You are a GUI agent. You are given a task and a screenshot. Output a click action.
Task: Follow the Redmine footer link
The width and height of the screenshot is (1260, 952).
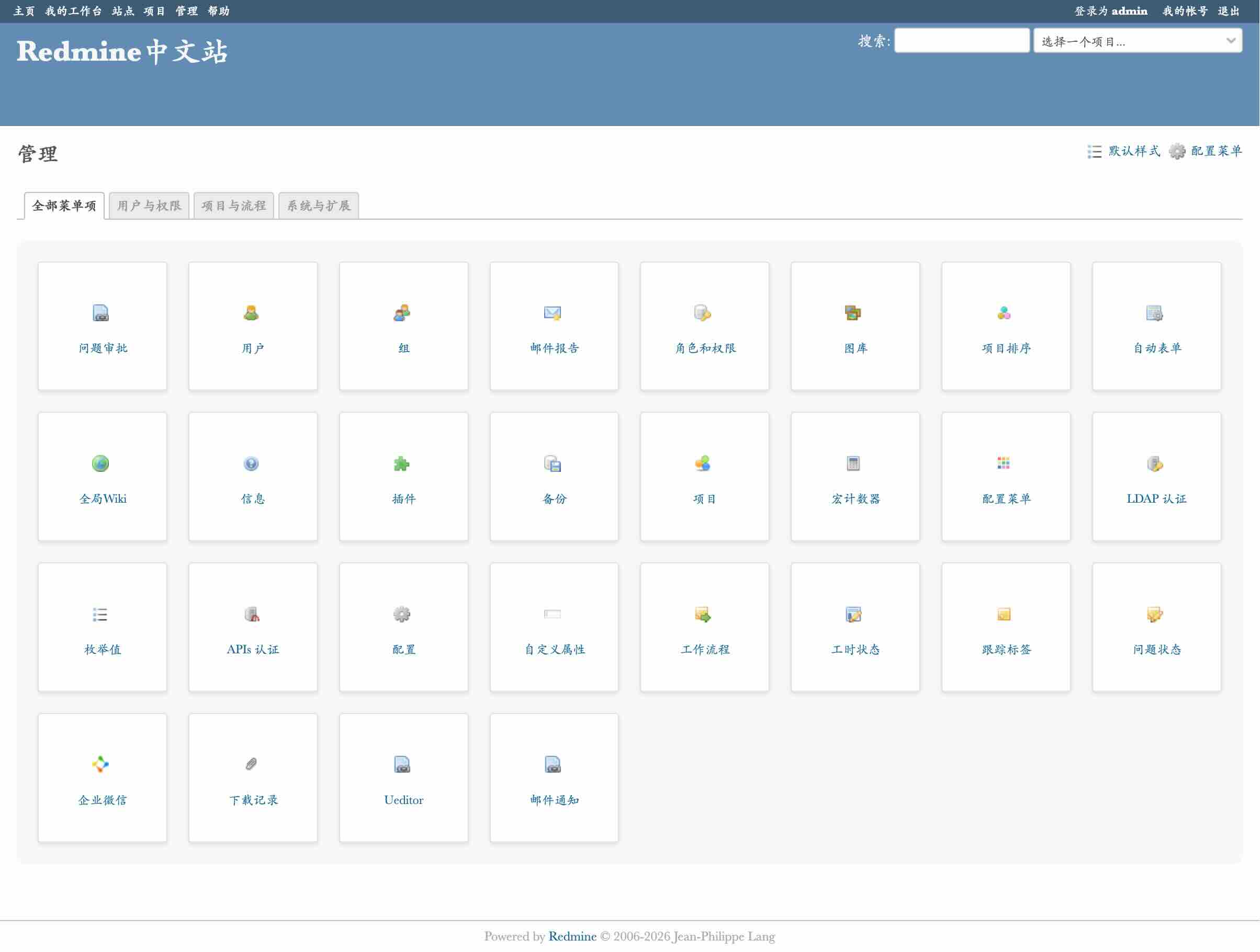tap(572, 936)
